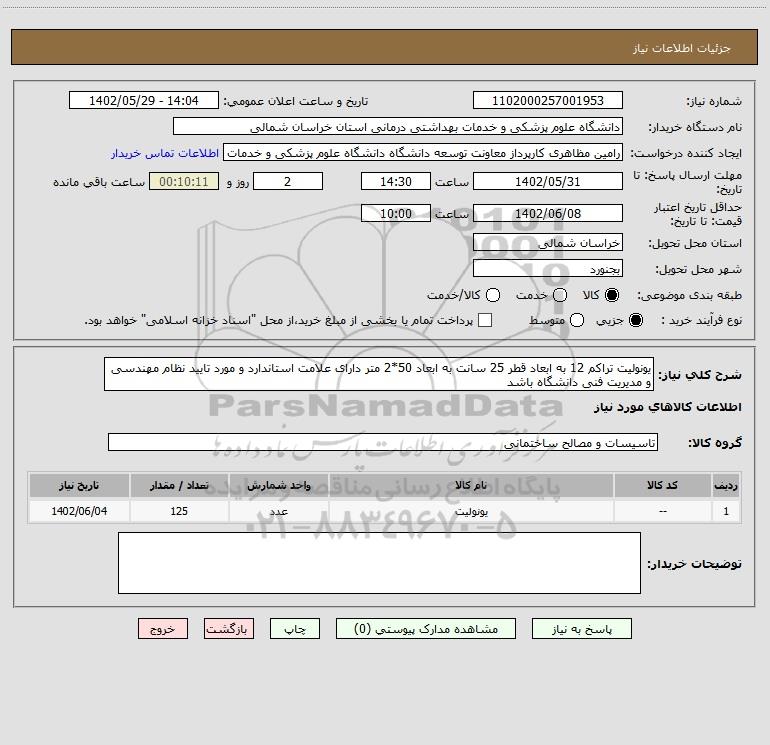The height and width of the screenshot is (745, 770).
Task: Click the بازگشت back button
Action: coord(229,629)
